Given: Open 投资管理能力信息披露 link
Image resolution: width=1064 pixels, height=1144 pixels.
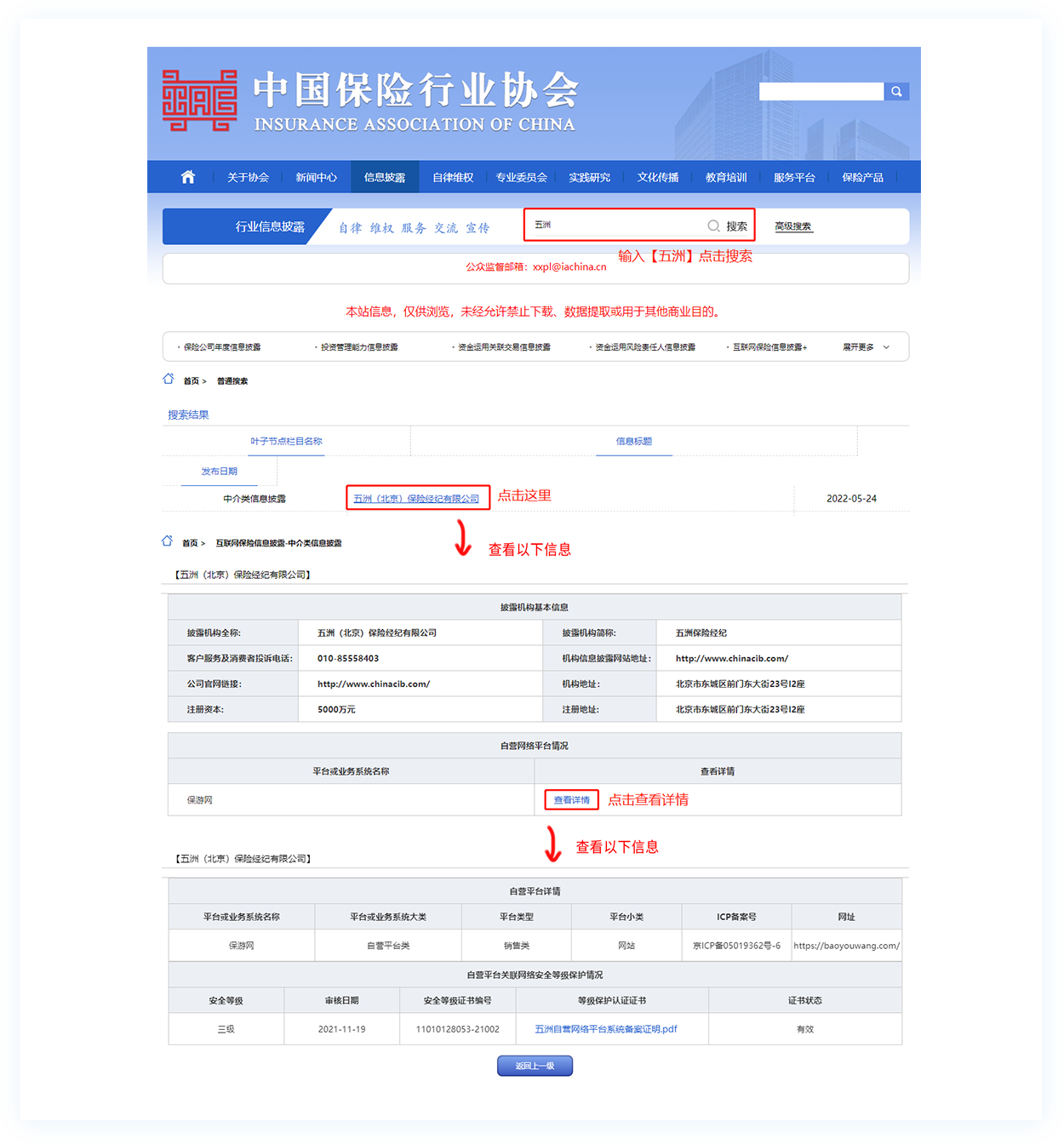Looking at the screenshot, I should pyautogui.click(x=359, y=347).
